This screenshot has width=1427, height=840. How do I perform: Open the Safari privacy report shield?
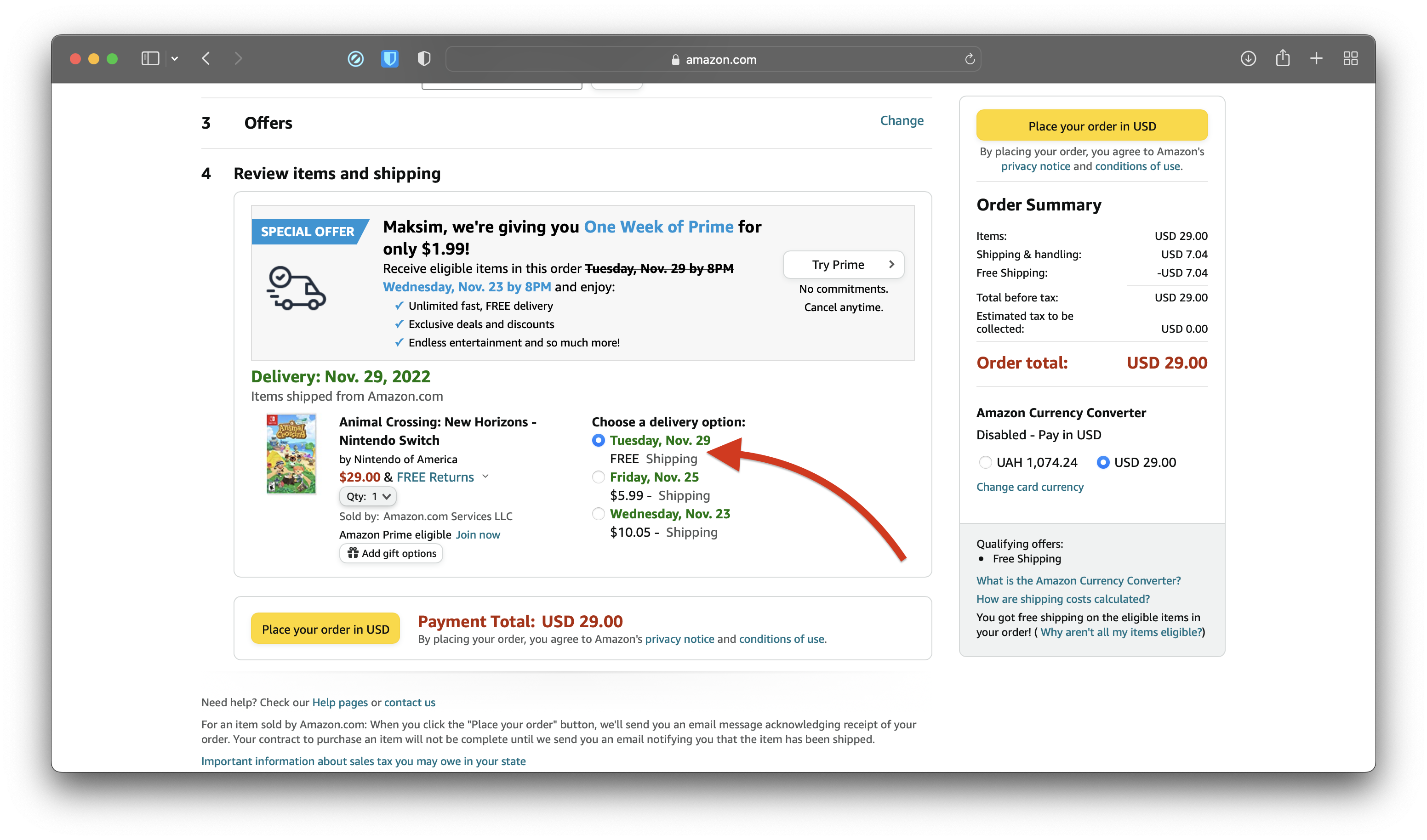point(424,59)
